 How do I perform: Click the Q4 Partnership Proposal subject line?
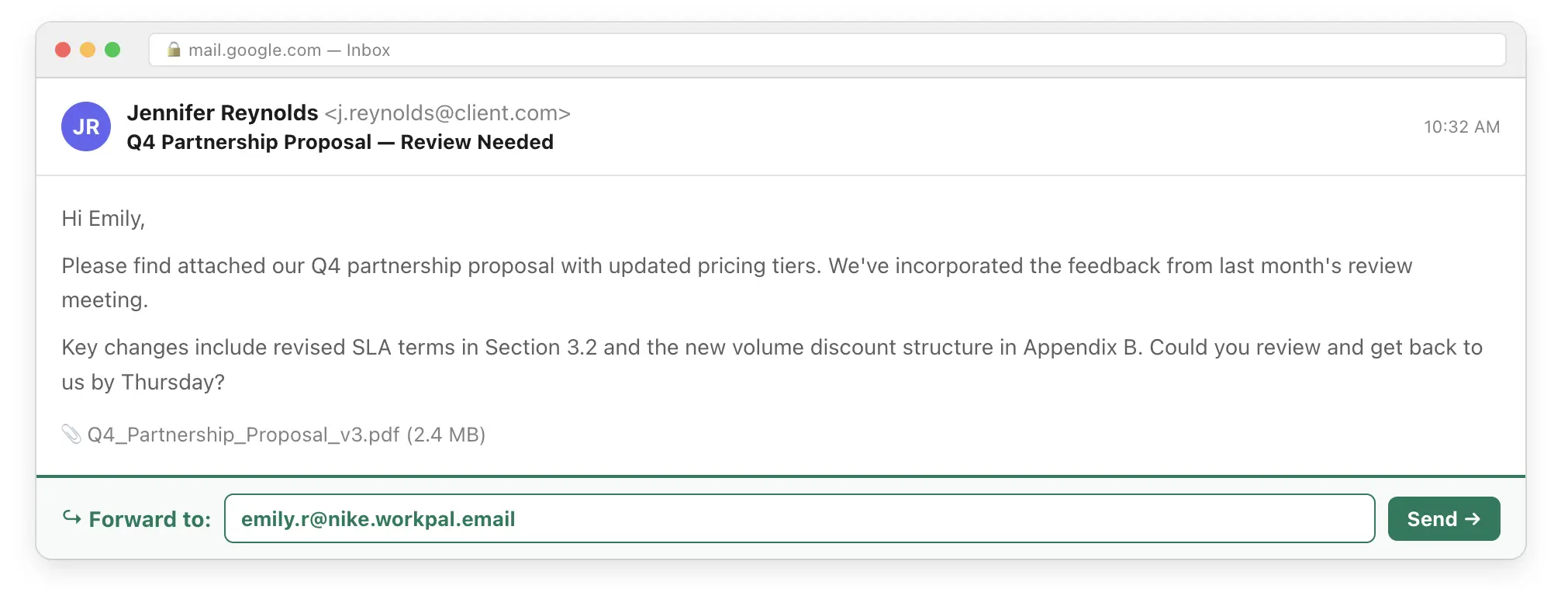click(x=340, y=143)
